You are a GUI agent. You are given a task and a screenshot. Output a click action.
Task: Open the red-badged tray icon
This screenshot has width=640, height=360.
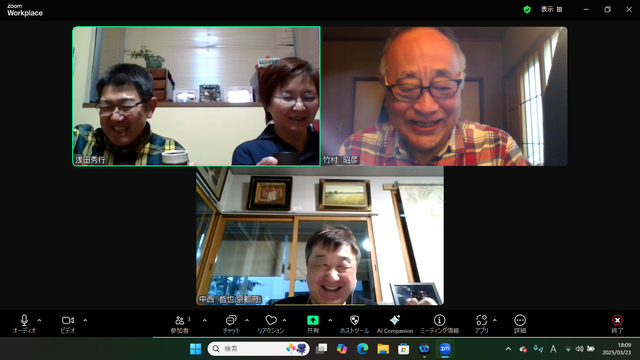coord(523,349)
